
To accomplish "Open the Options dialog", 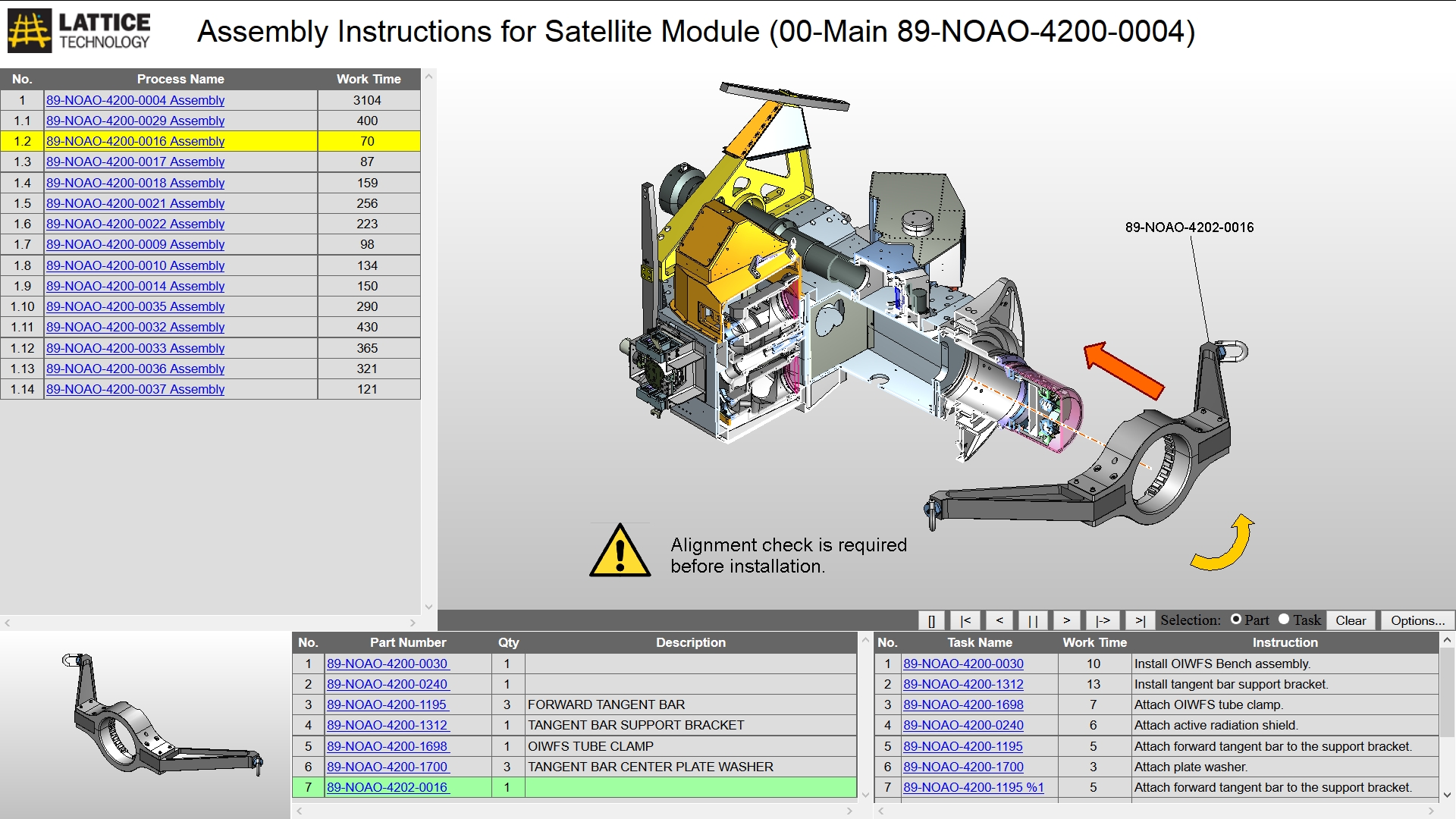I will (x=1415, y=620).
